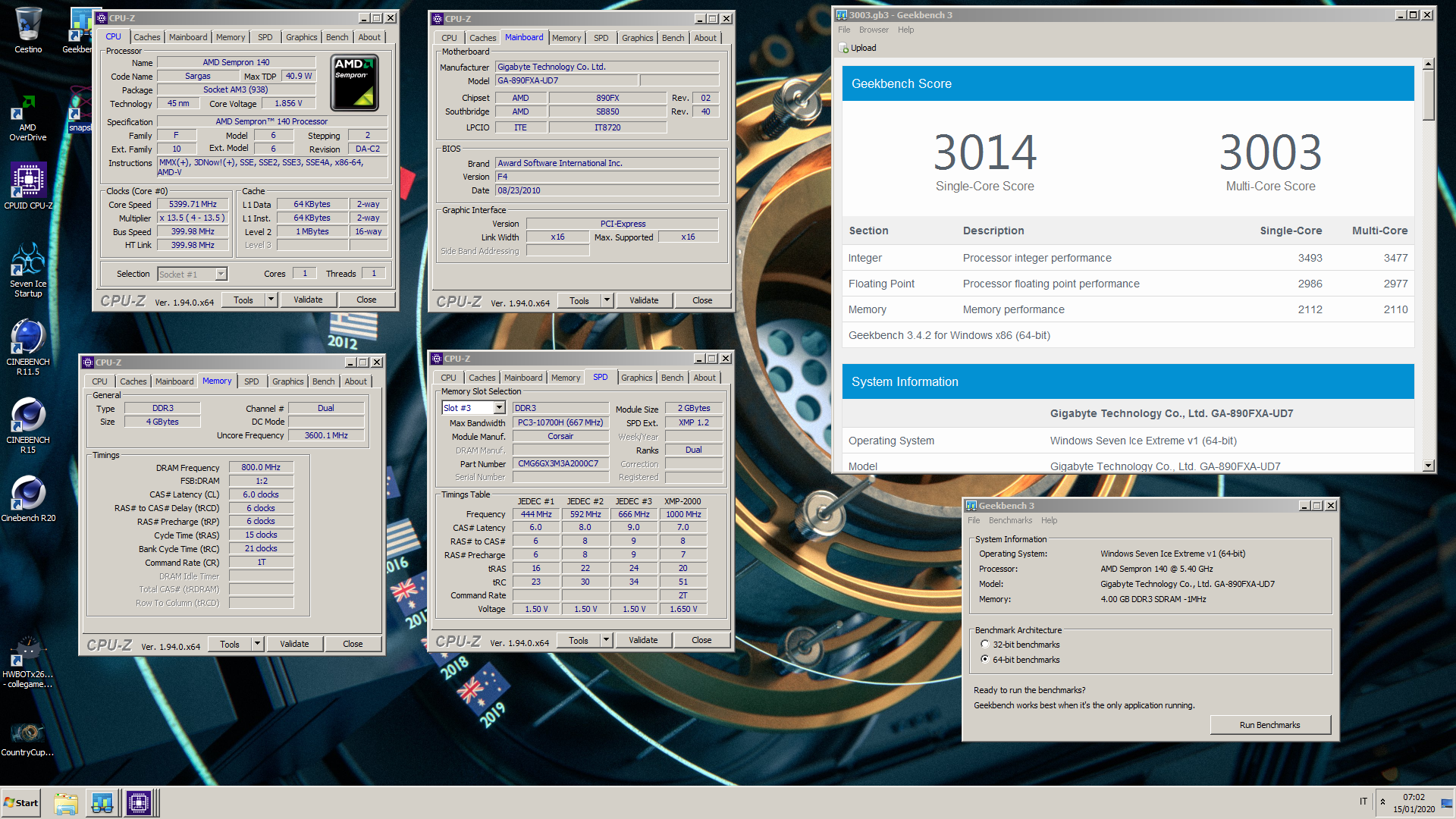Switch to About tab in SPD window
Image resolution: width=1456 pixels, height=819 pixels.
pos(704,378)
